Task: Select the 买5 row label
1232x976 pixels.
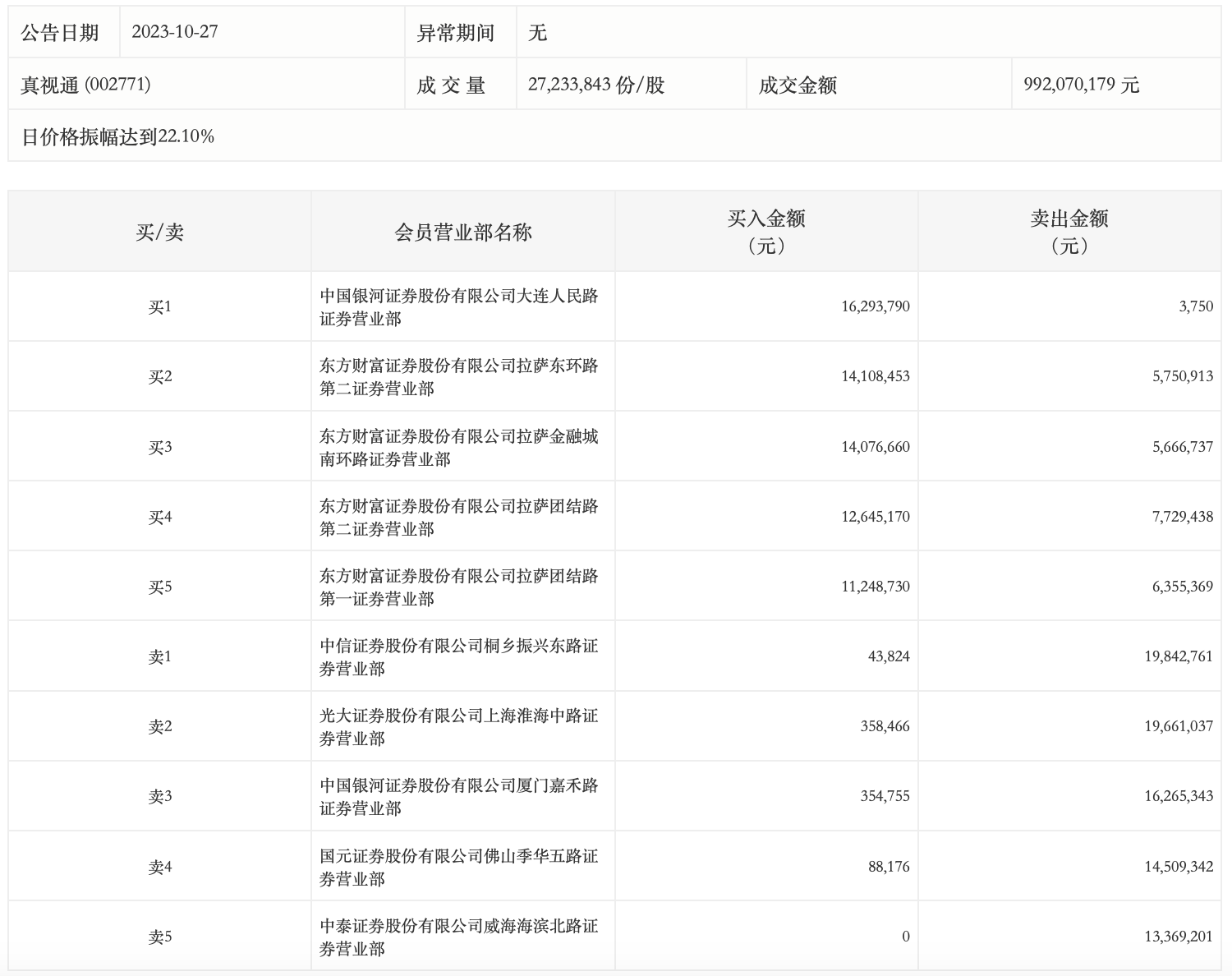Action: coord(159,587)
